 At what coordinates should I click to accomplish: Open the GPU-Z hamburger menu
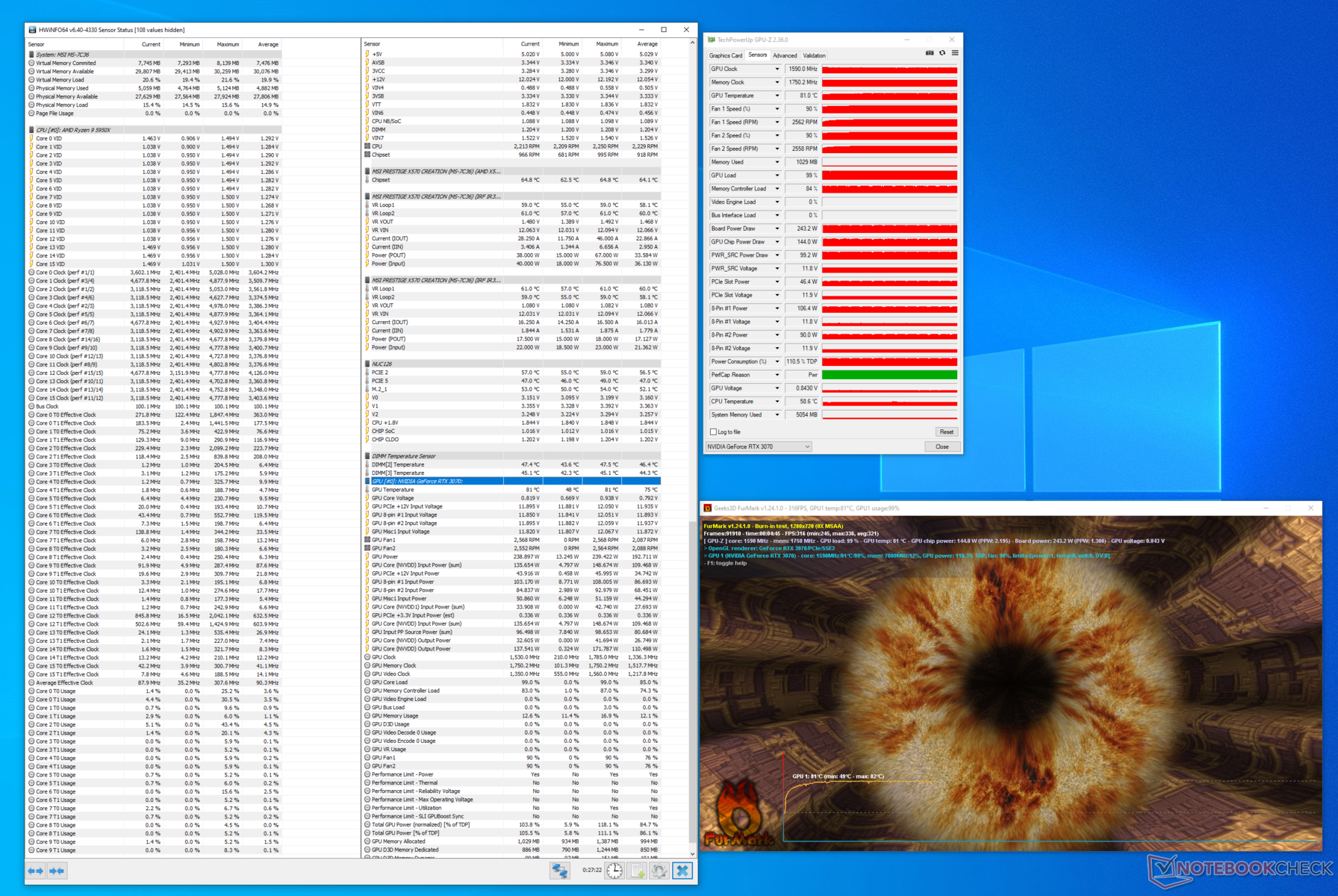tap(955, 54)
